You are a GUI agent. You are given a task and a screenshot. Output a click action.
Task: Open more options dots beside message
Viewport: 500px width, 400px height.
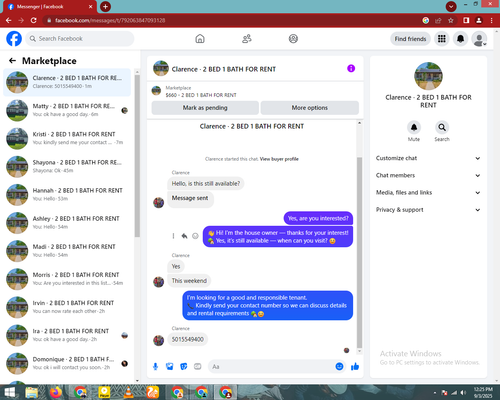click(173, 236)
